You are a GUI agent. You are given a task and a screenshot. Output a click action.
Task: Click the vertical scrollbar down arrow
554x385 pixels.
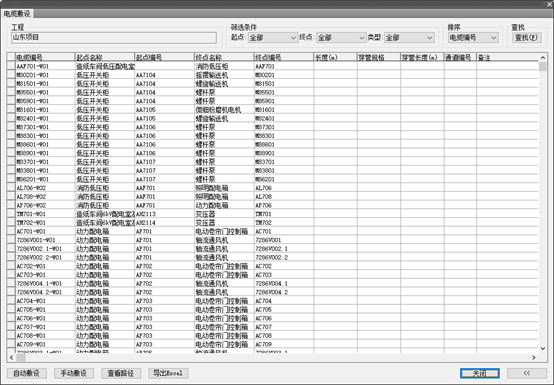tap(543, 349)
